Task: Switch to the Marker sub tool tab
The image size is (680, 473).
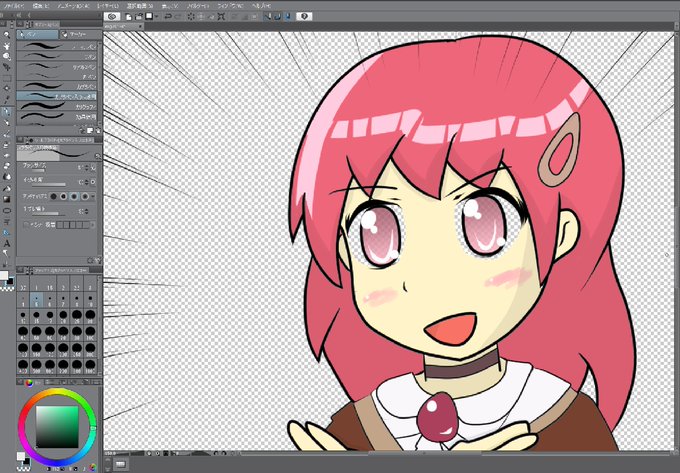Action: (x=80, y=34)
